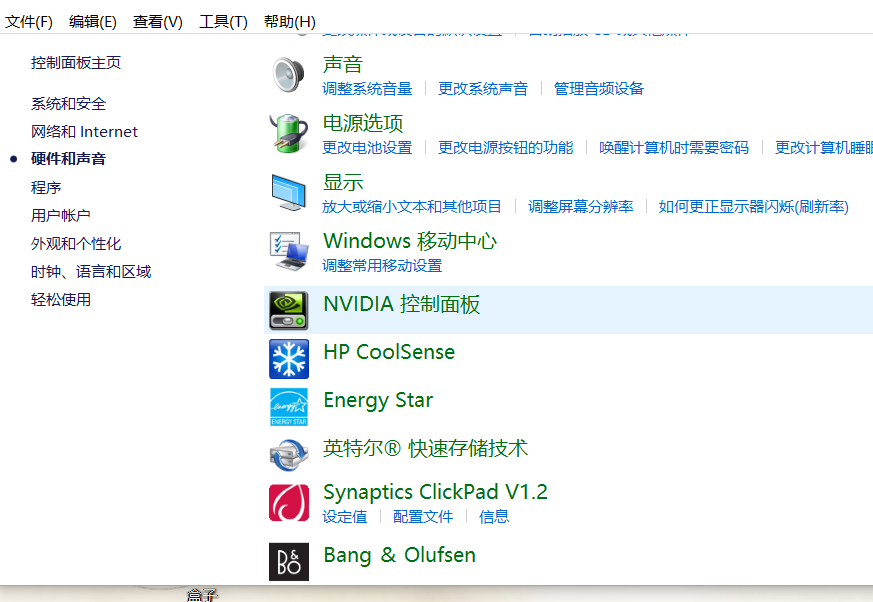
Task: Click 如何更正显示器闪烁(刷新率) link
Action: click(x=754, y=207)
